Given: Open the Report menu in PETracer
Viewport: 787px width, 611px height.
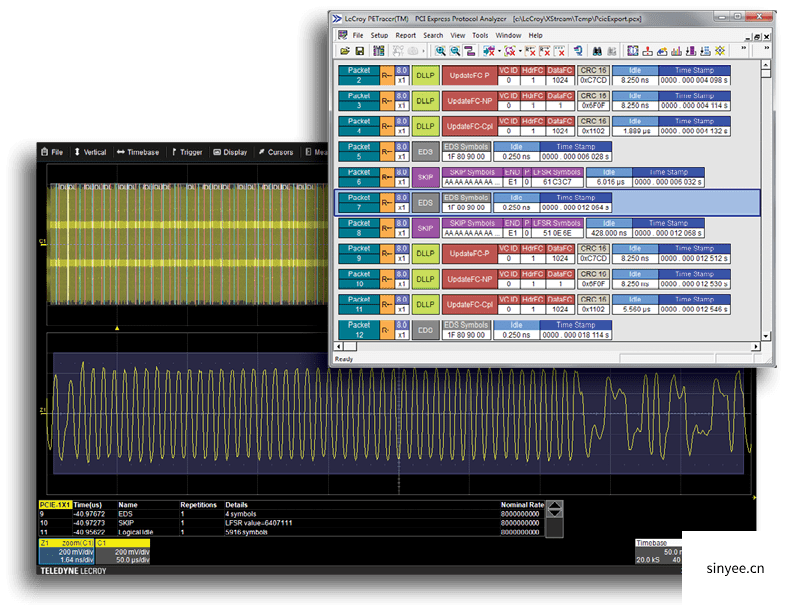Looking at the screenshot, I should [x=405, y=35].
